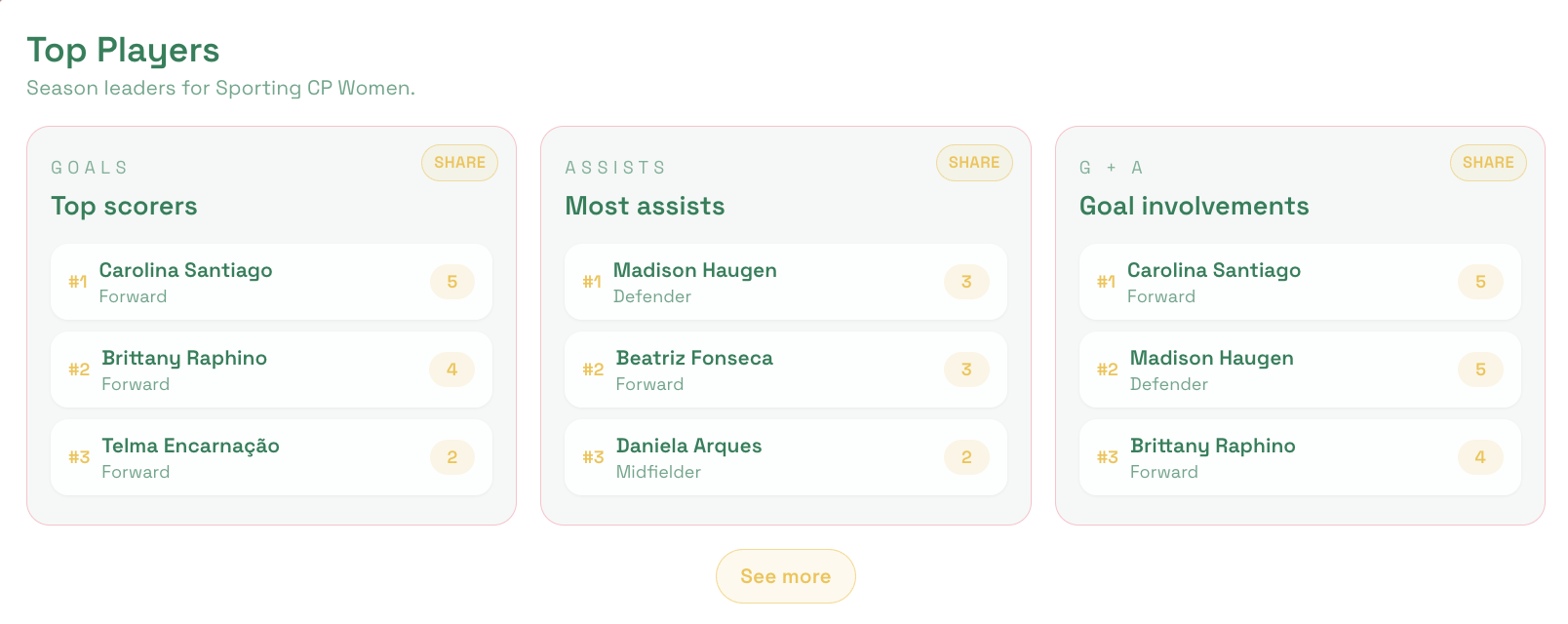The image size is (1568, 624).
Task: Click the count badge beside Telma Encarnação
Action: click(452, 456)
